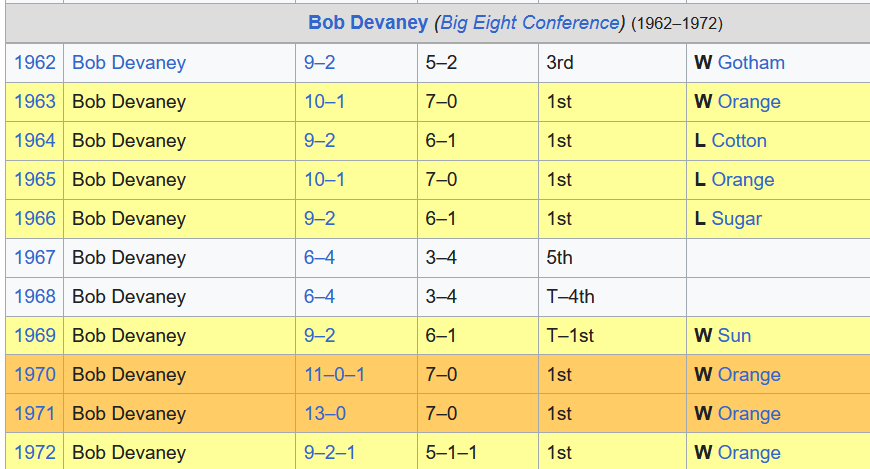Click the 9–2 record for 1962
Screen dimensions: 870x469
[x=320, y=63]
